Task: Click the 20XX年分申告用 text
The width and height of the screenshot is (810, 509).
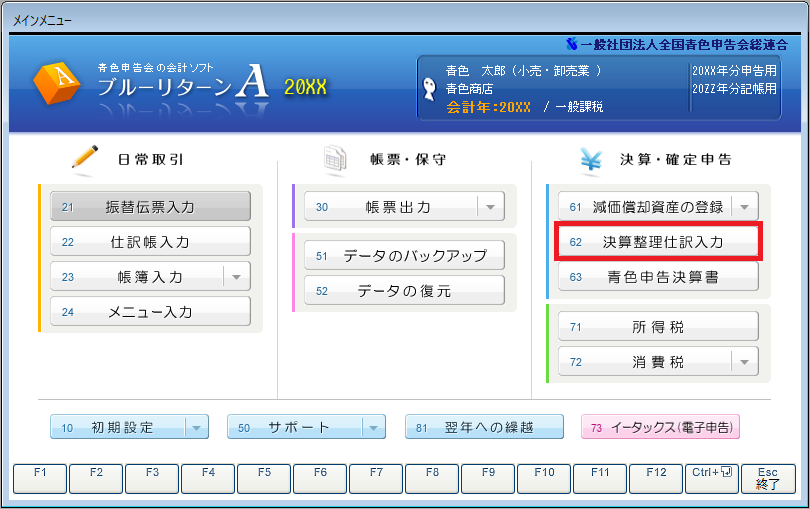Action: [x=734, y=71]
